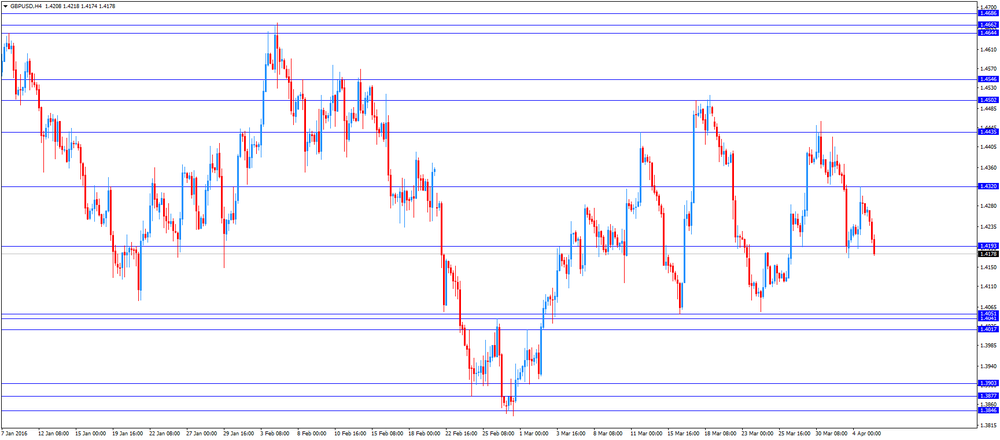Click the 8 Mar 08:00 time axis label
This screenshot has width=1000, height=440.
[x=609, y=434]
